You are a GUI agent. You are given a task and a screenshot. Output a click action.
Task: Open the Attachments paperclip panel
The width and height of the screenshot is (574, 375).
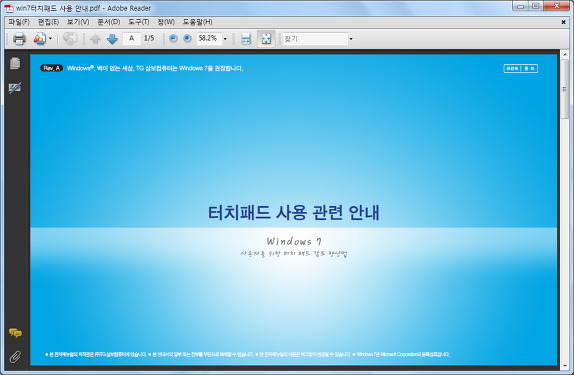pyautogui.click(x=15, y=357)
